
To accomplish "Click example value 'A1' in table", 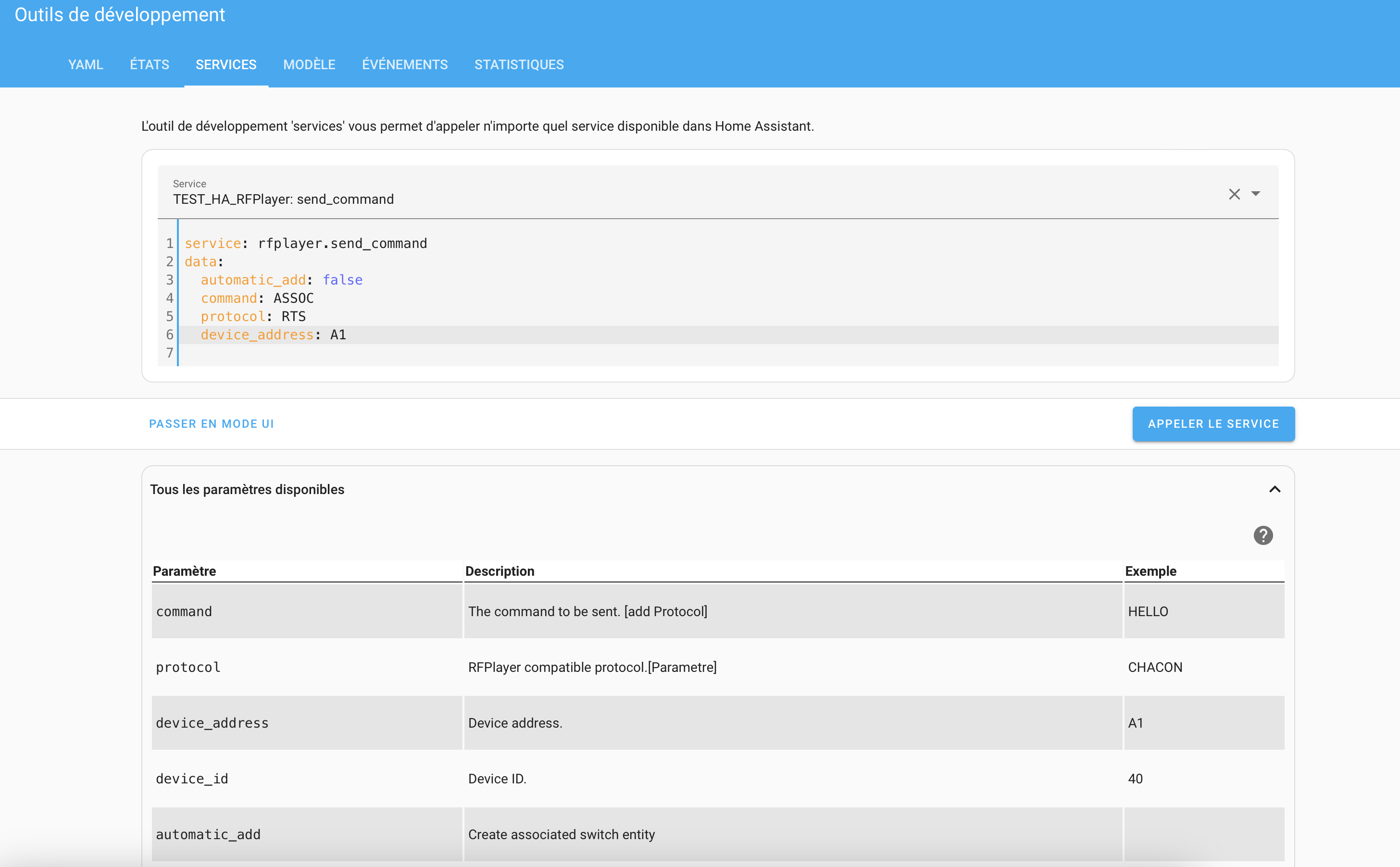I will 1135,723.
